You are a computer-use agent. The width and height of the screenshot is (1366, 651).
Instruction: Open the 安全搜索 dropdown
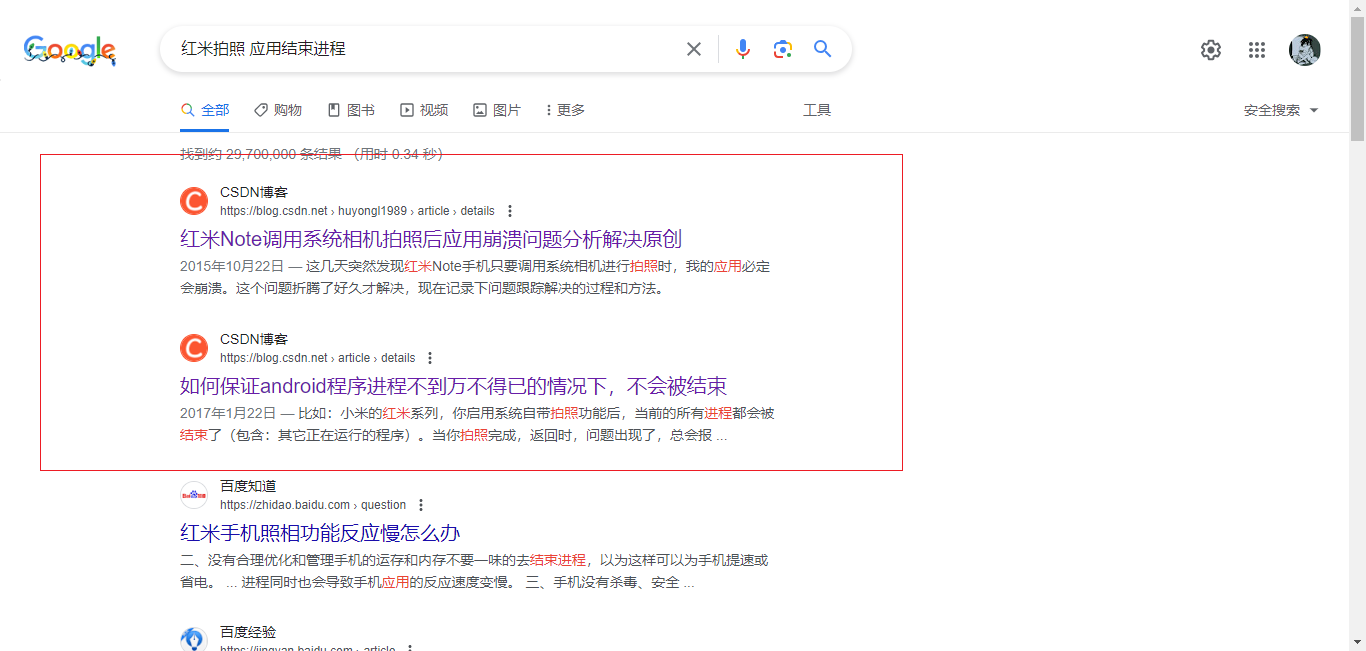point(1281,110)
